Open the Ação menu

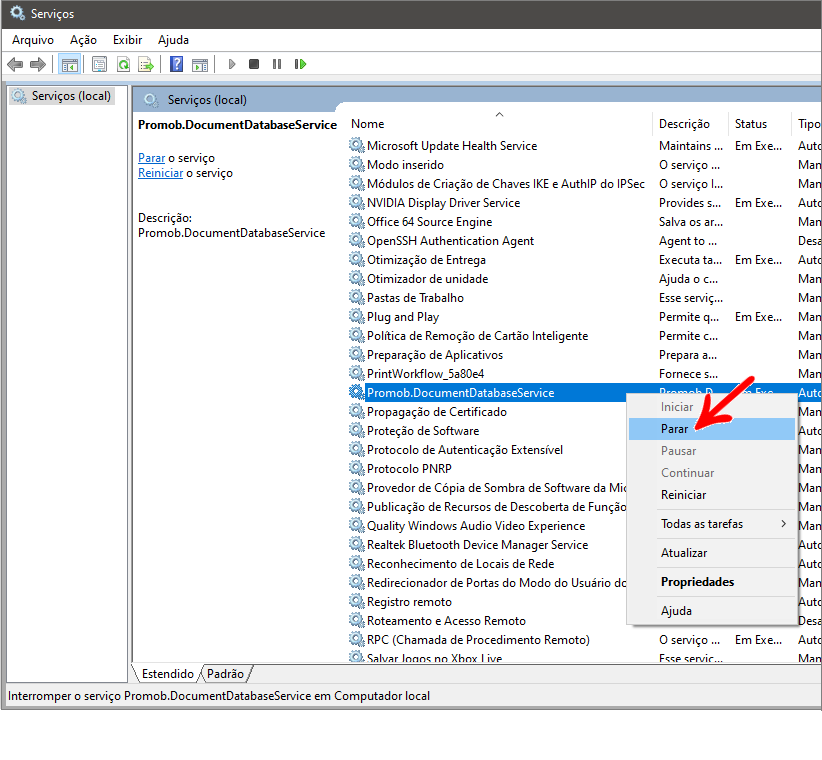83,40
